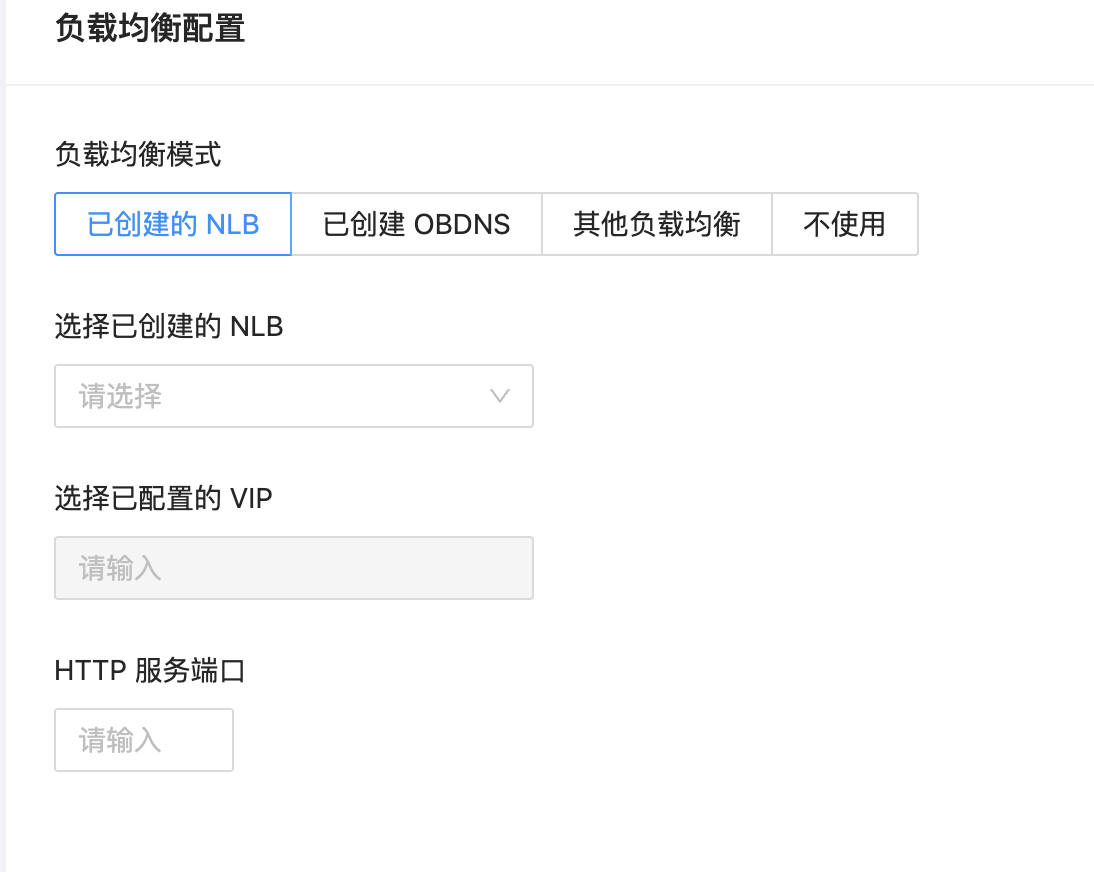The height and width of the screenshot is (872, 1094).
Task: Focus the 选择已配置的 VIP input field
Action: (x=294, y=568)
